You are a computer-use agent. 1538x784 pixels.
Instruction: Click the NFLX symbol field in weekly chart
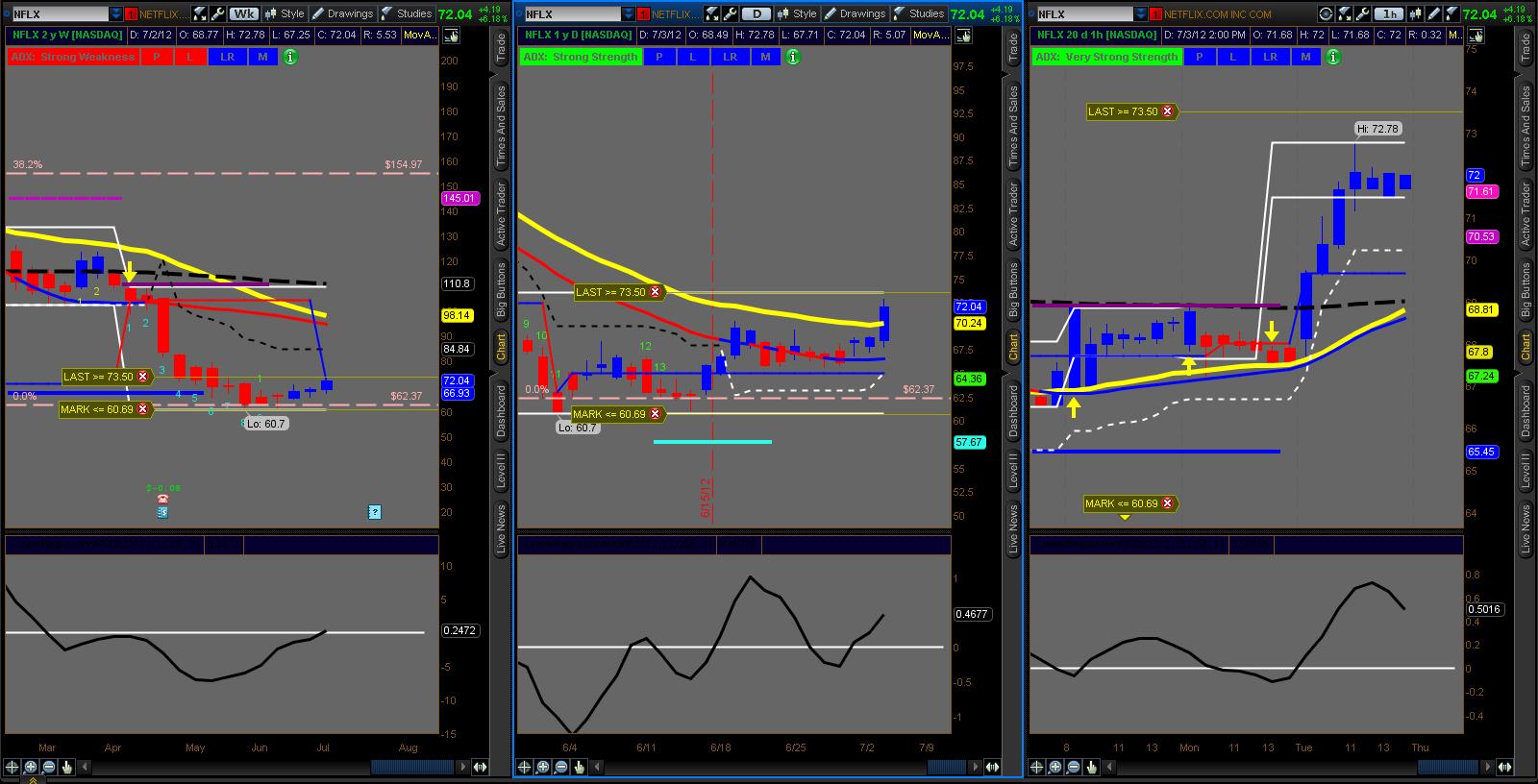[60, 13]
